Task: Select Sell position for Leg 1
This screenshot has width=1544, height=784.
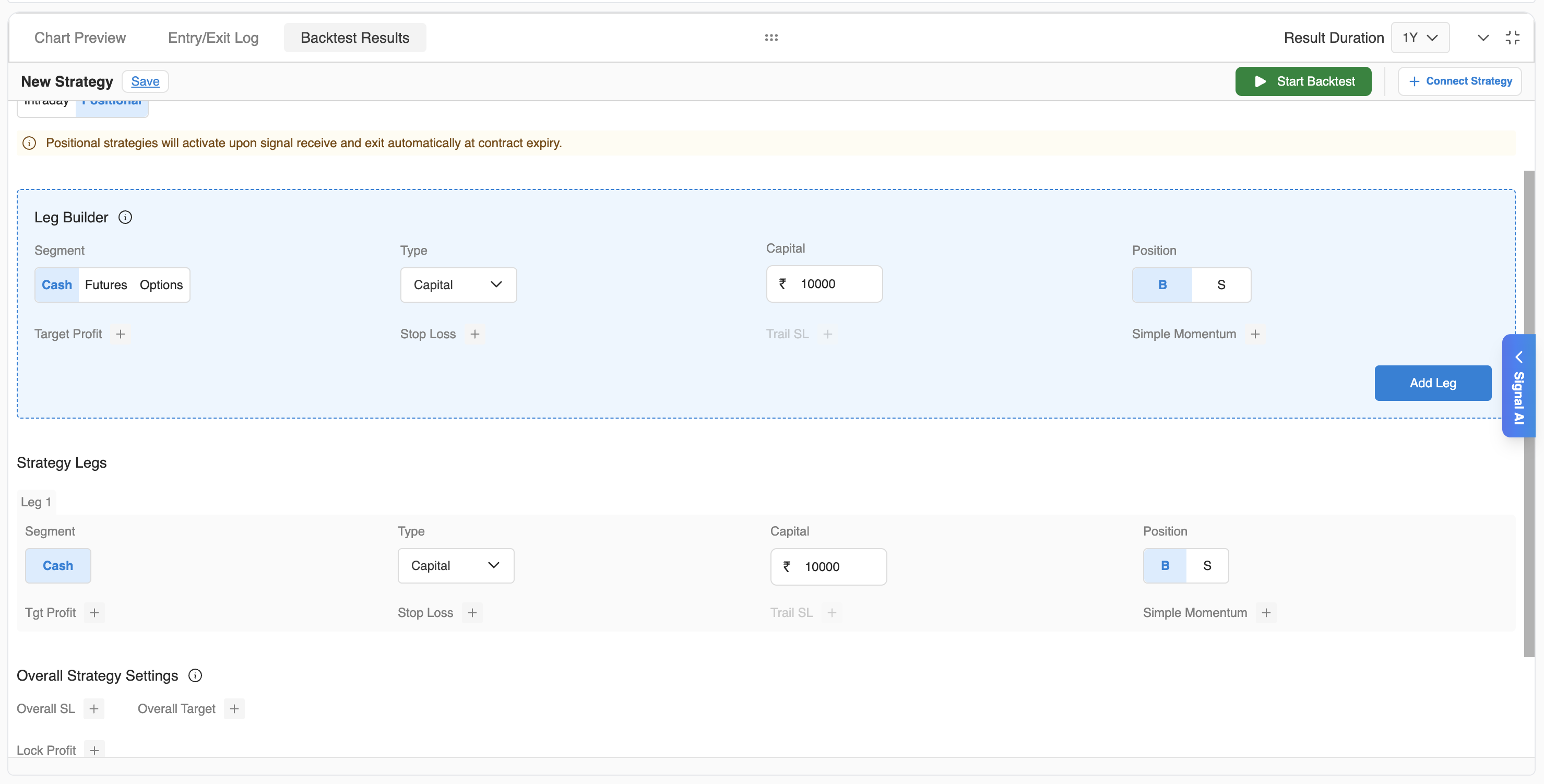Action: (x=1207, y=565)
